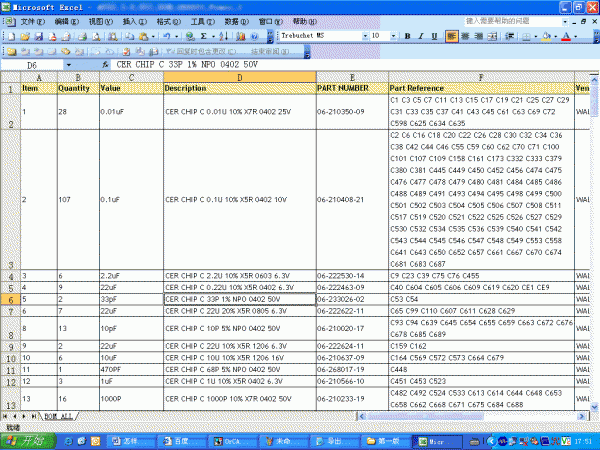Save the workbook with the disk icon
600x450 pixels.
pos(39,36)
